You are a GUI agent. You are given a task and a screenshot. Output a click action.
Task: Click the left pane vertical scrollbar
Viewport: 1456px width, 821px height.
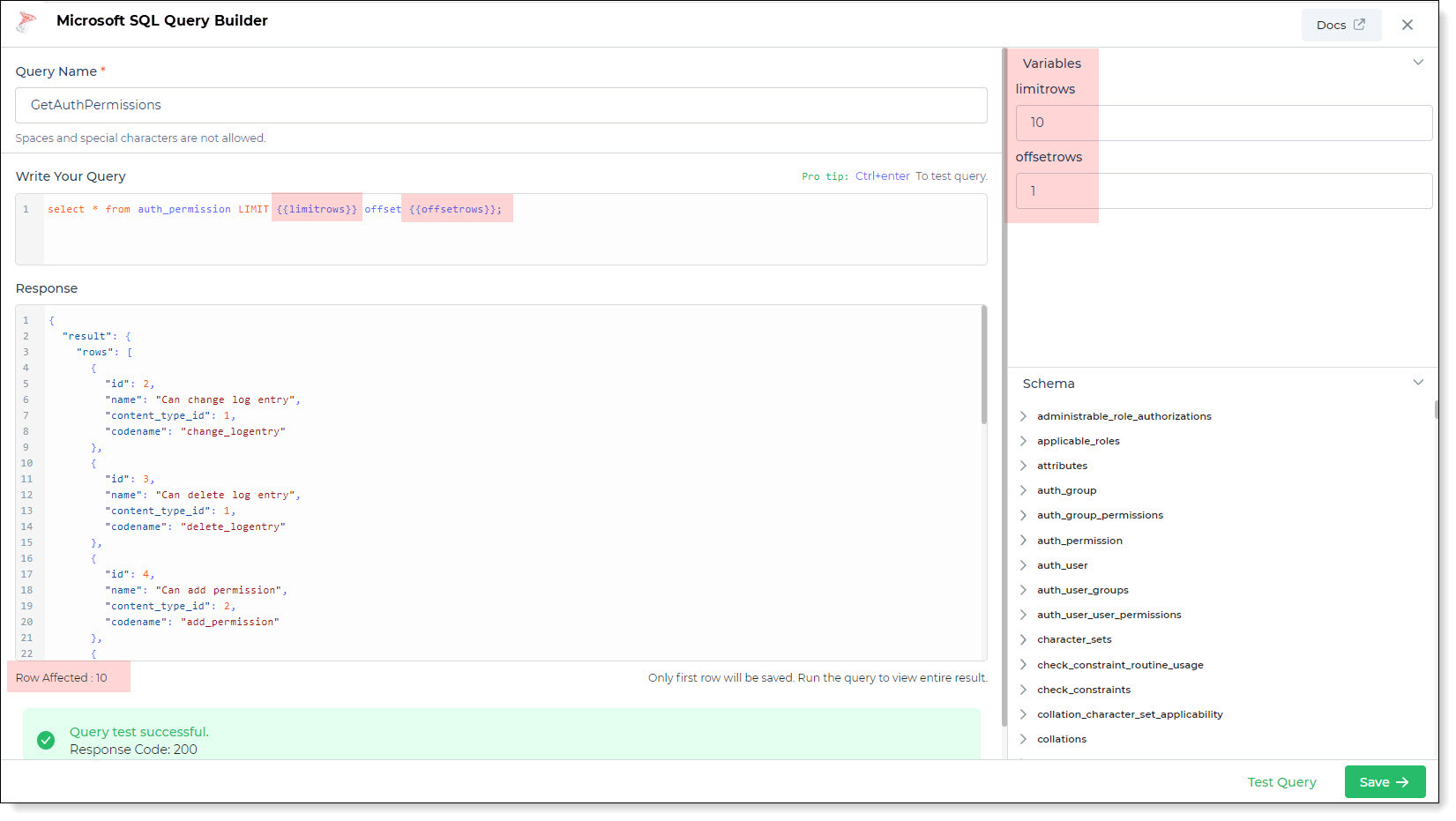click(x=1004, y=388)
